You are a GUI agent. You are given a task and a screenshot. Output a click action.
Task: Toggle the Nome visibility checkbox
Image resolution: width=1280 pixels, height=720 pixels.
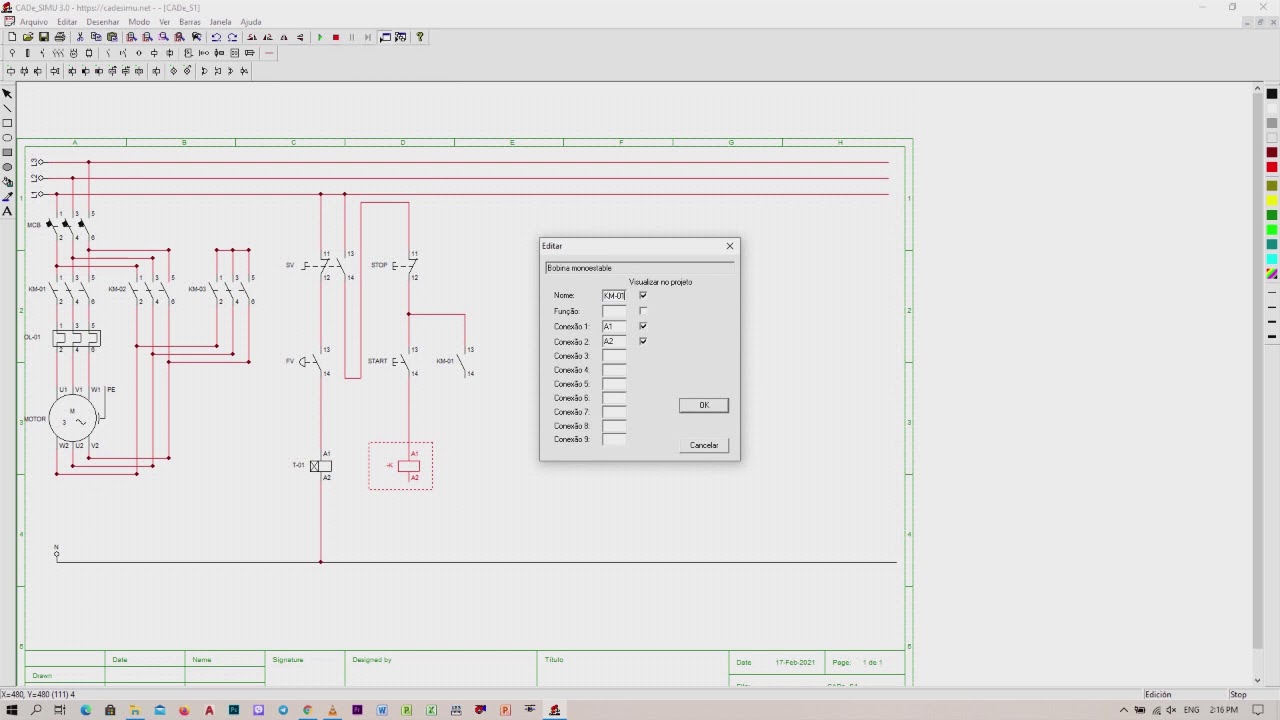click(x=643, y=295)
